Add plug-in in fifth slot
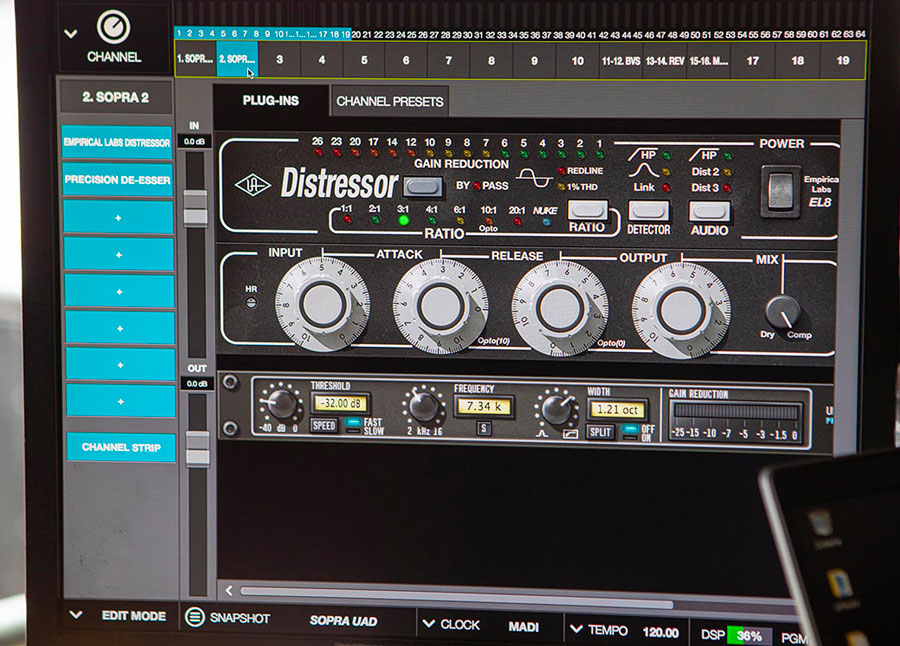Viewport: 900px width, 646px height. point(119,291)
